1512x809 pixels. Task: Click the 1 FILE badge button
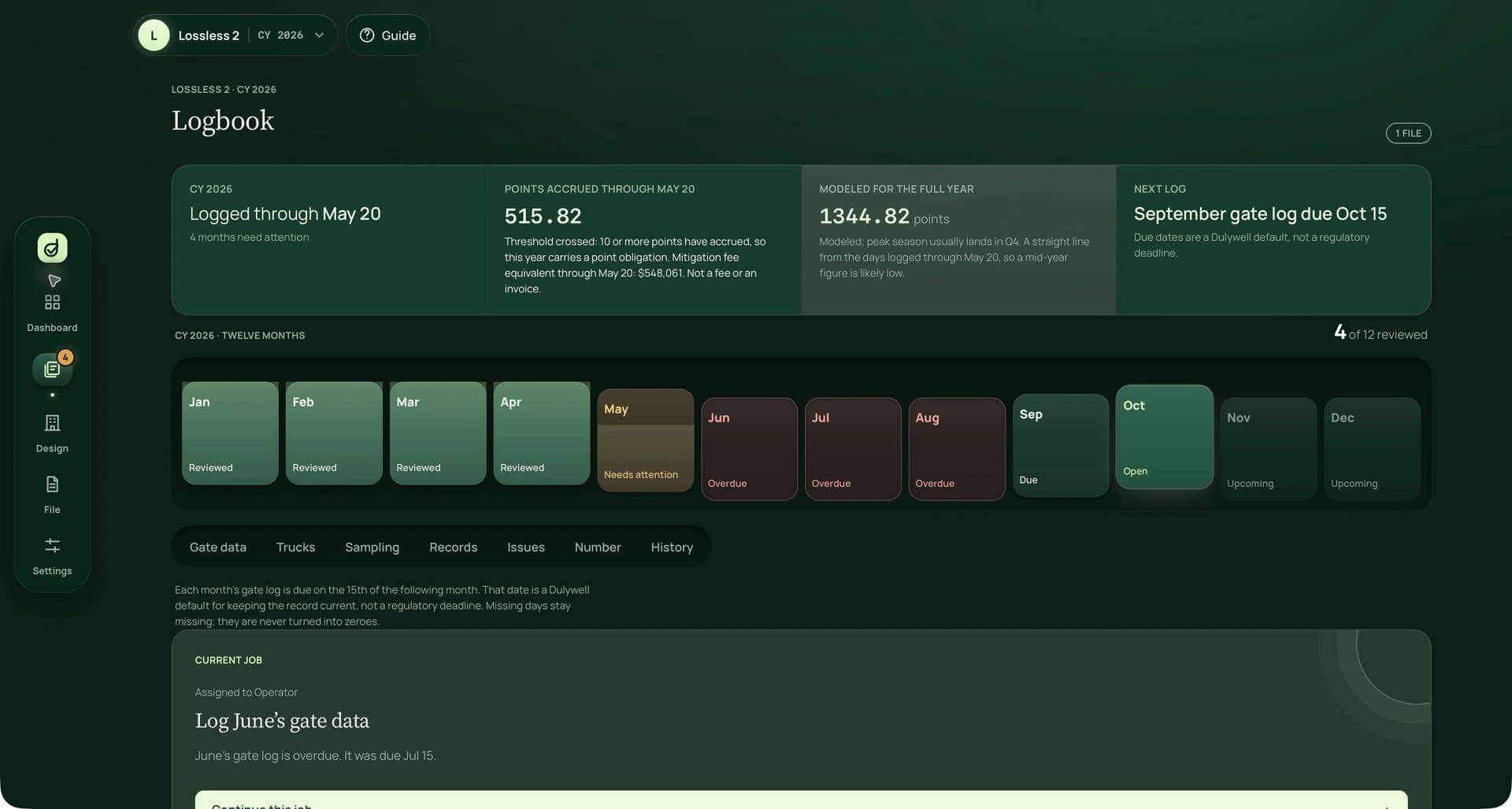1408,133
